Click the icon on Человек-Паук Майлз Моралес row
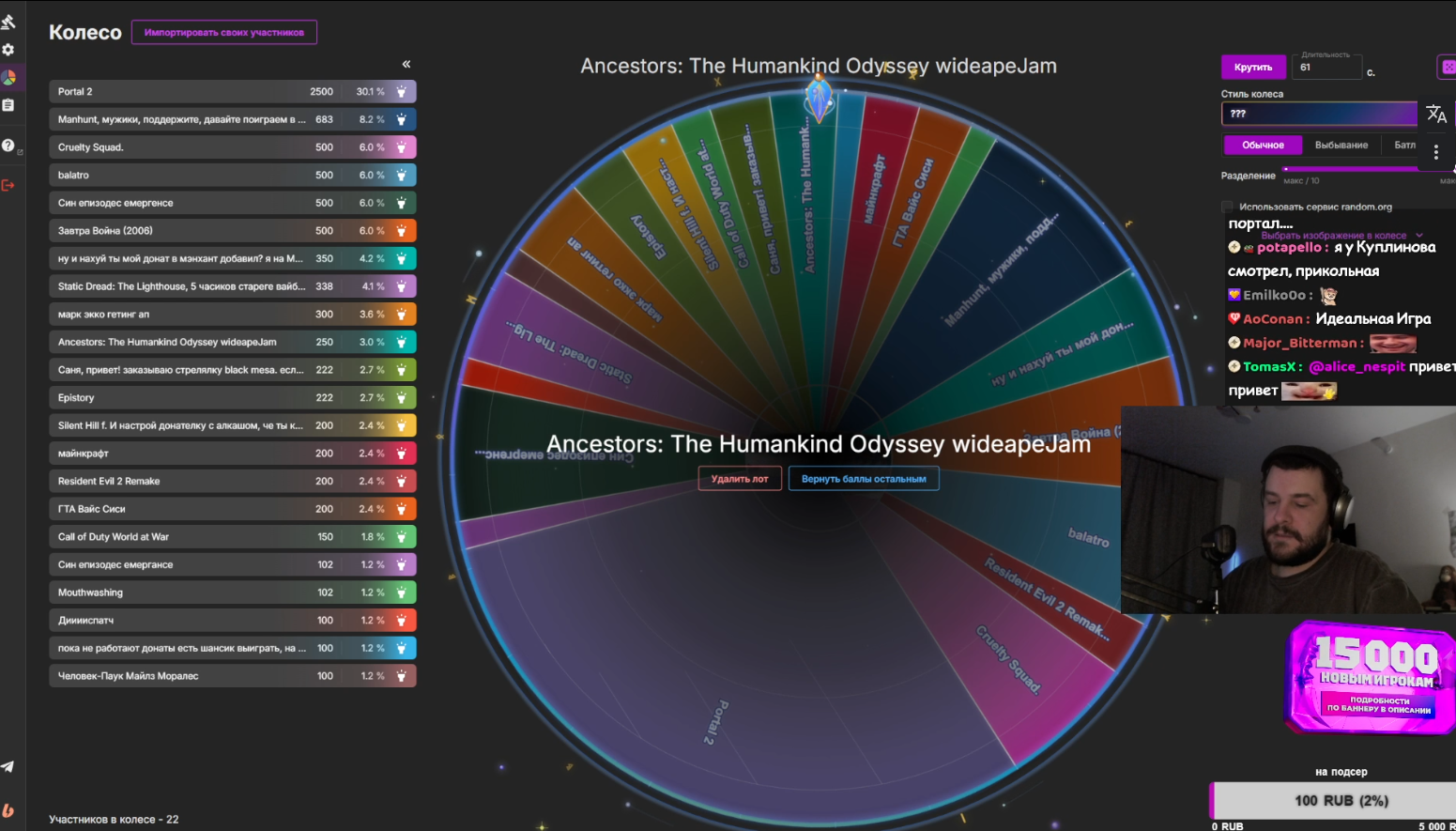Viewport: 1456px width, 831px height. coord(401,676)
